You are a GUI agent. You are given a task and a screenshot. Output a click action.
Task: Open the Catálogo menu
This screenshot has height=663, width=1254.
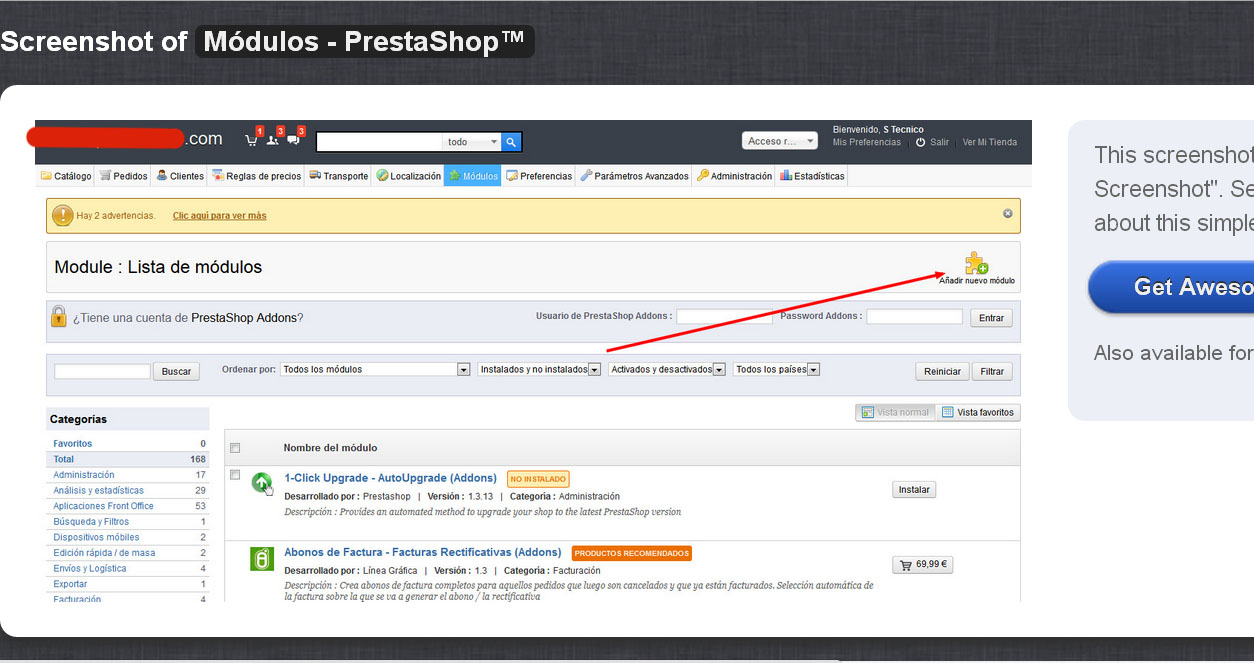pos(66,176)
